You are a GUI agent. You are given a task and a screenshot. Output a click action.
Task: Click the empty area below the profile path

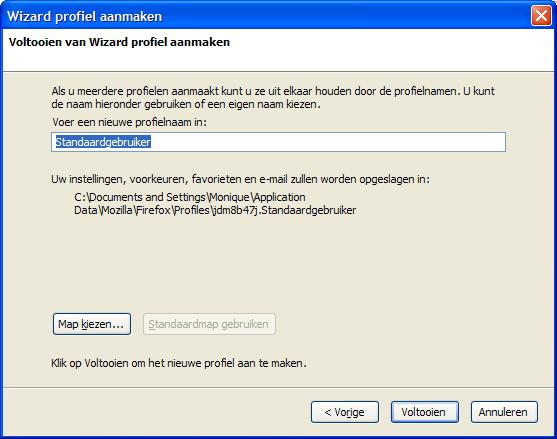point(277,263)
